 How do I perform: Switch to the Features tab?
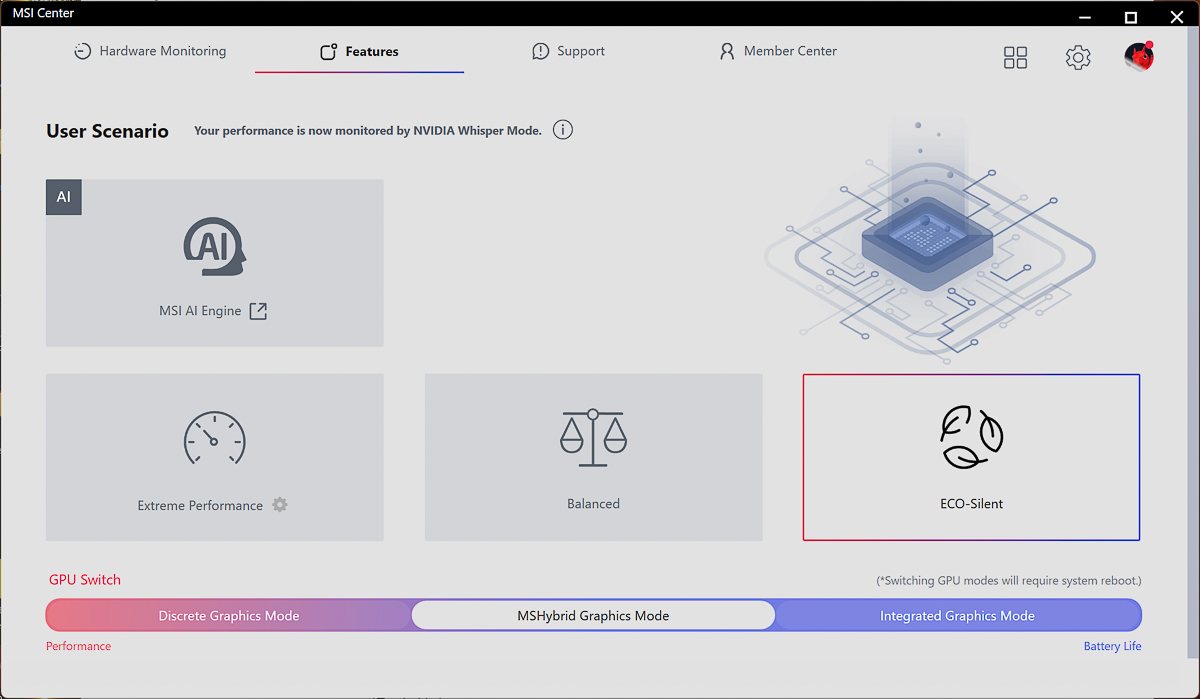click(x=359, y=52)
